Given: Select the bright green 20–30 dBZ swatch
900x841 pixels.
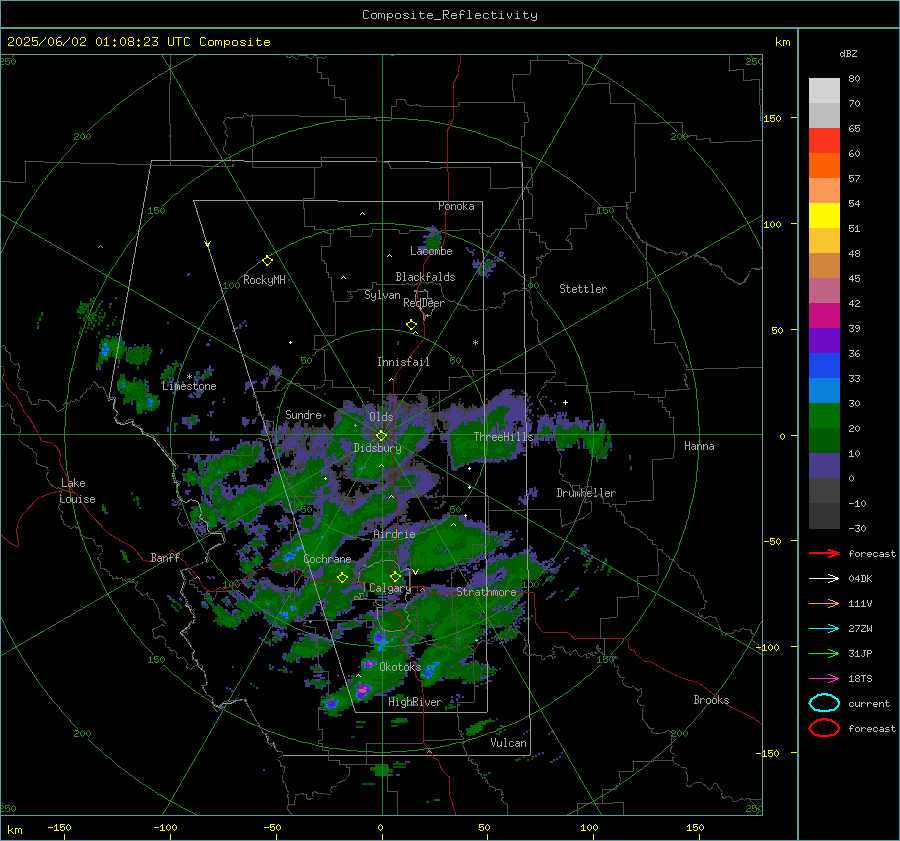Looking at the screenshot, I should (x=824, y=416).
